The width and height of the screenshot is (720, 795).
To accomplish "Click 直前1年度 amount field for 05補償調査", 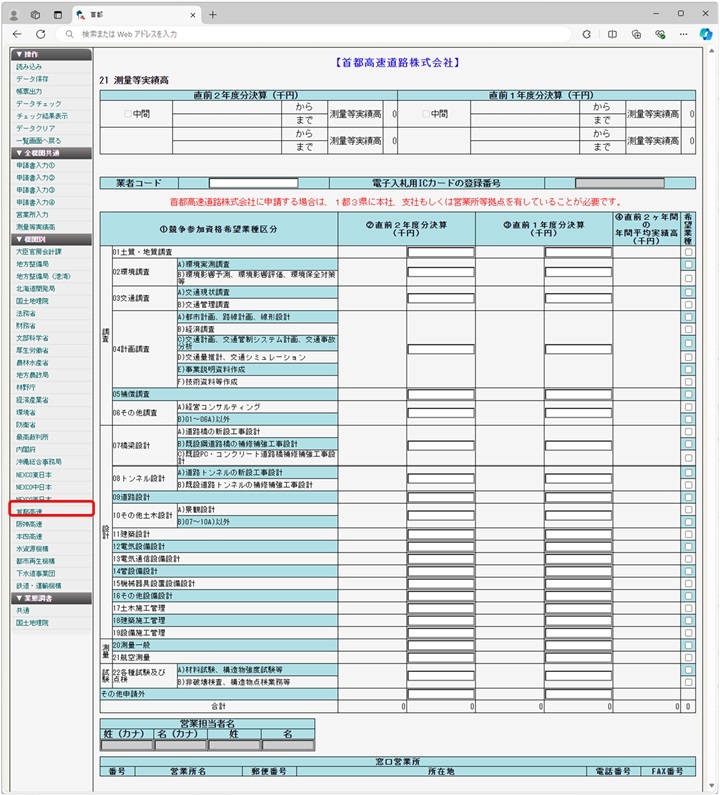I will pos(578,394).
